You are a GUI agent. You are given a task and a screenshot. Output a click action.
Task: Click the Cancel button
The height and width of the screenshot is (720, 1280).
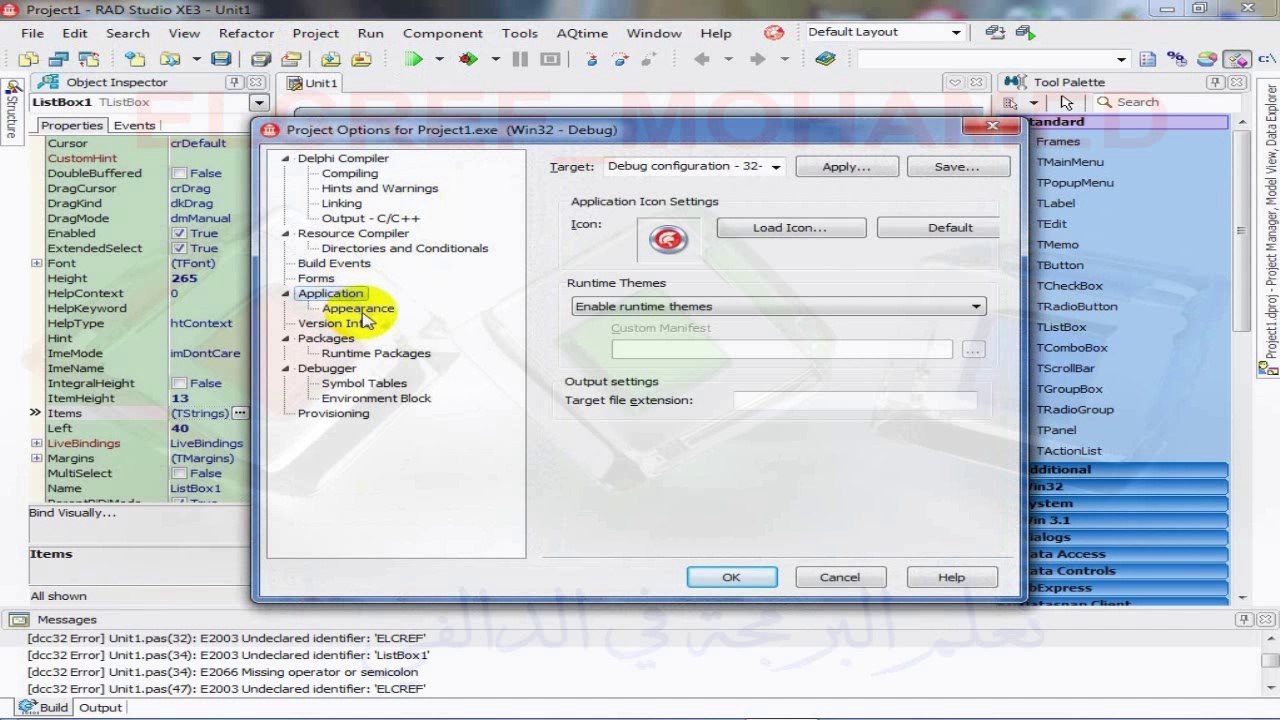tap(840, 577)
